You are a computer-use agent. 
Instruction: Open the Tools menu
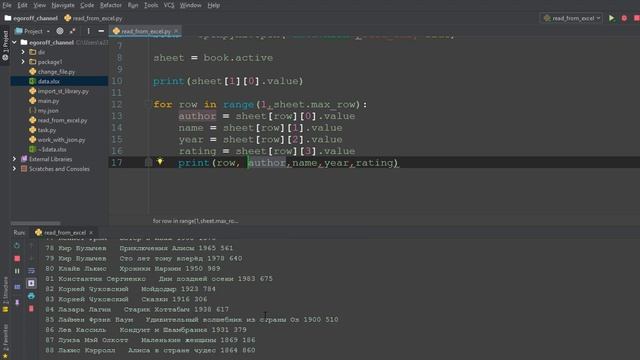point(151,5)
